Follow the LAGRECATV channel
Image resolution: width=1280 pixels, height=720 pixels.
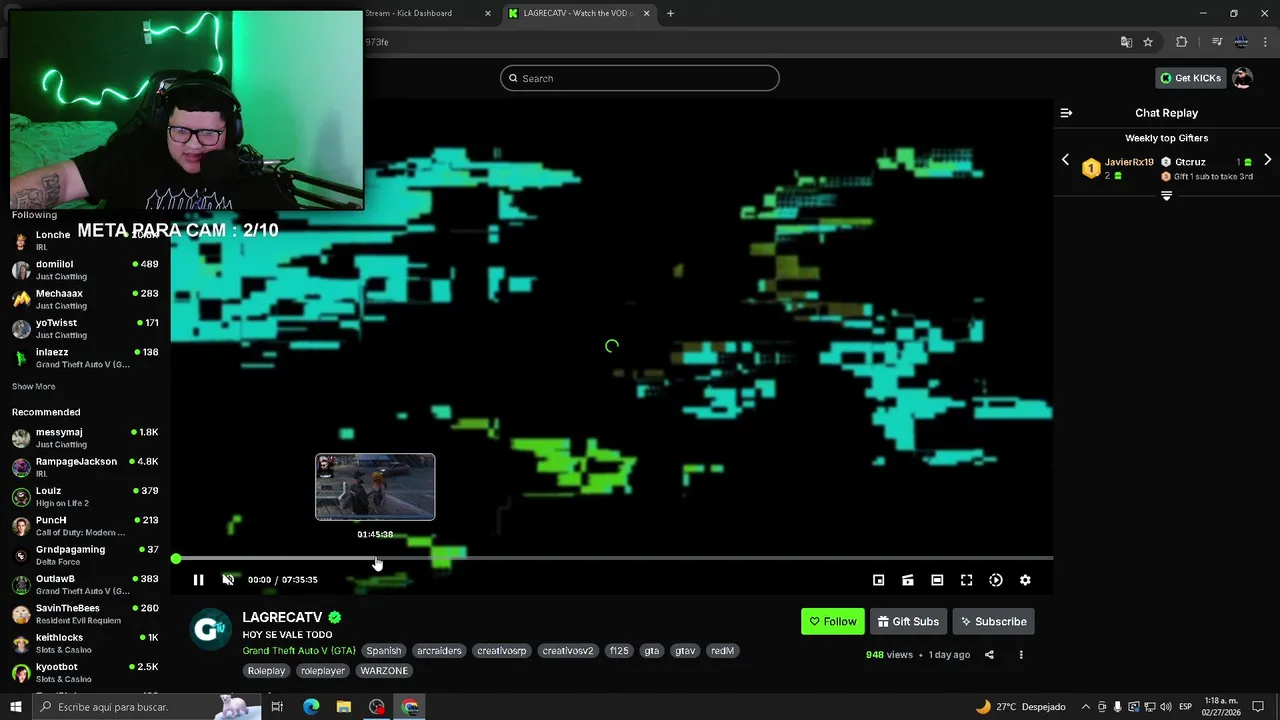pos(832,621)
